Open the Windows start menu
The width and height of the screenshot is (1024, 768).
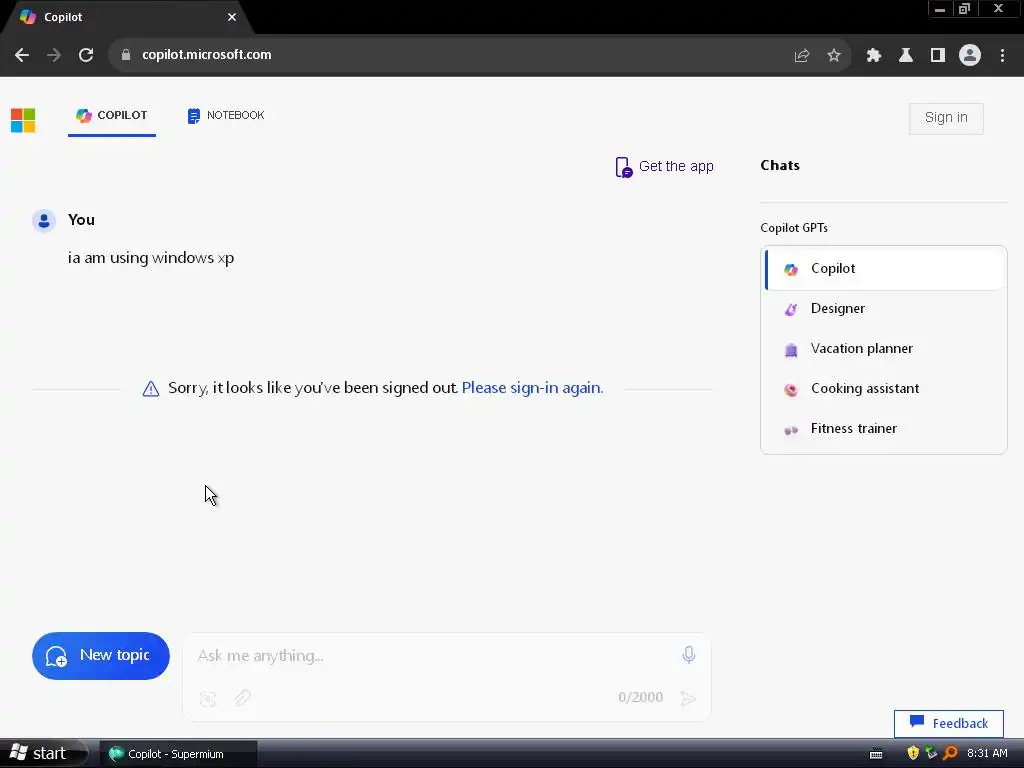pyautogui.click(x=41, y=754)
